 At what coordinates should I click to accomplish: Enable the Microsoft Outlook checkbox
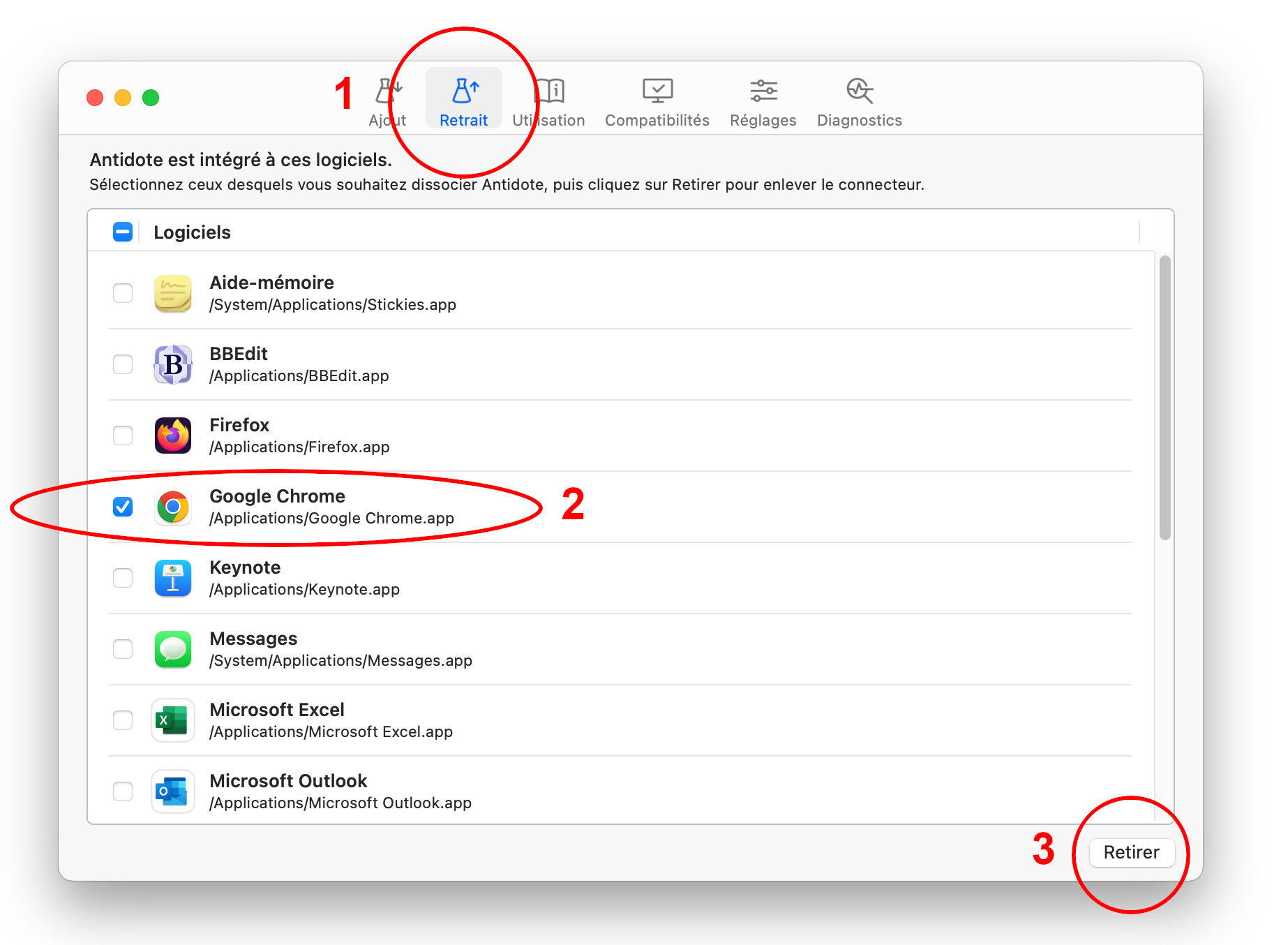point(123,791)
